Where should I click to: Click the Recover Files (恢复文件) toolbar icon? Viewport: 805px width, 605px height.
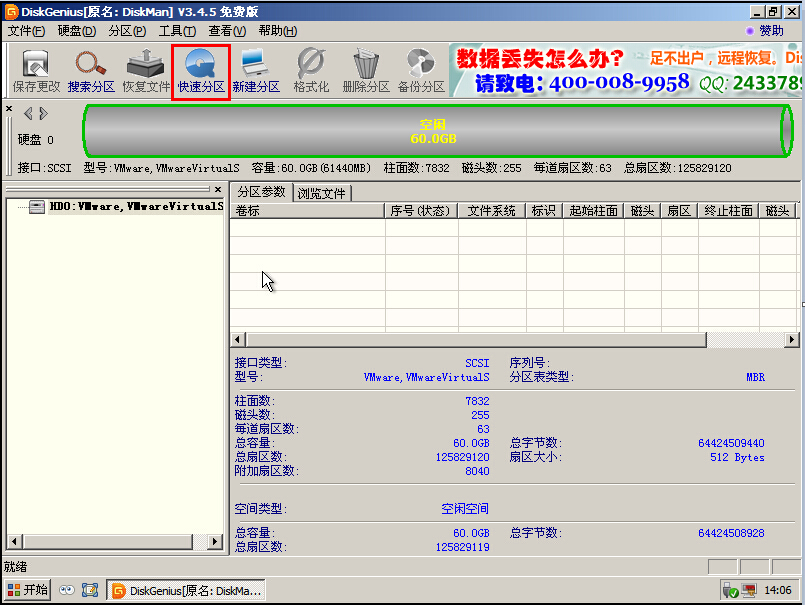pyautogui.click(x=146, y=72)
